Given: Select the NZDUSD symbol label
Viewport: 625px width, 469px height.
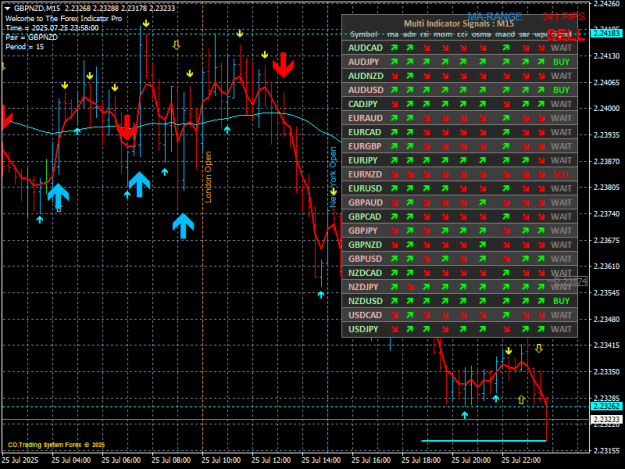Looking at the screenshot, I should point(365,301).
